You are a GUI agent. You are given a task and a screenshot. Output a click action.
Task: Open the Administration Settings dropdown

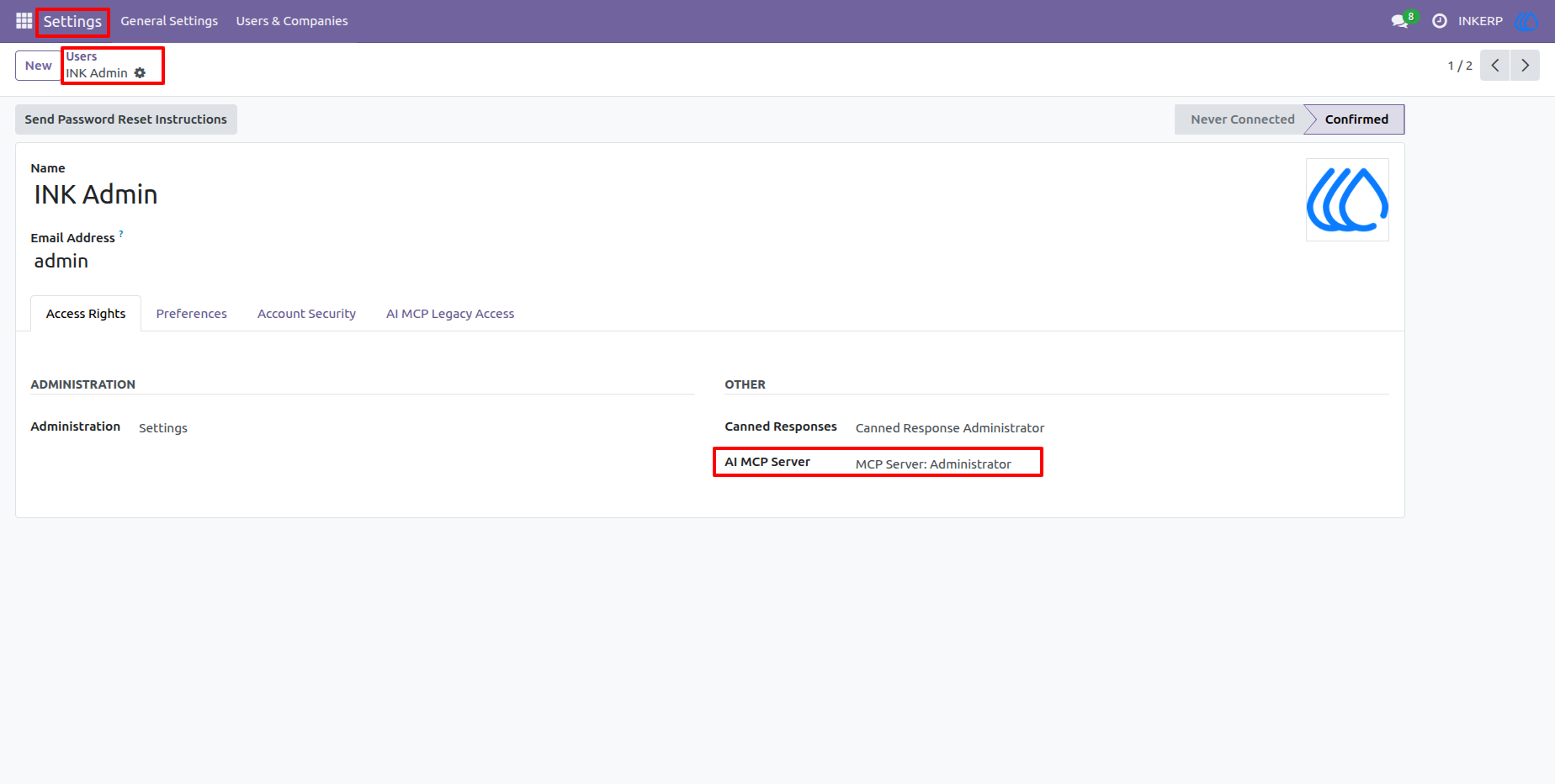click(x=417, y=428)
